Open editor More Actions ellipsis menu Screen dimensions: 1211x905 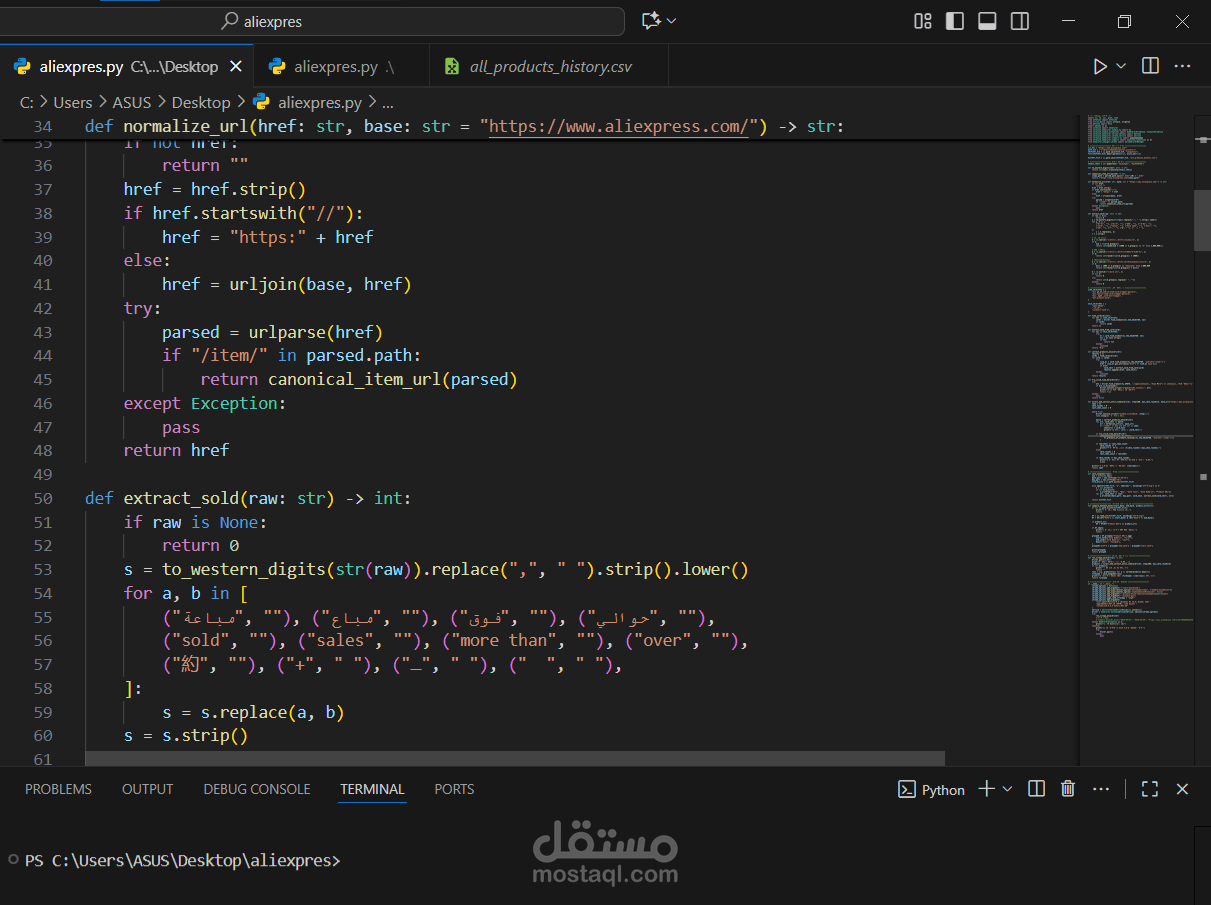click(1182, 66)
